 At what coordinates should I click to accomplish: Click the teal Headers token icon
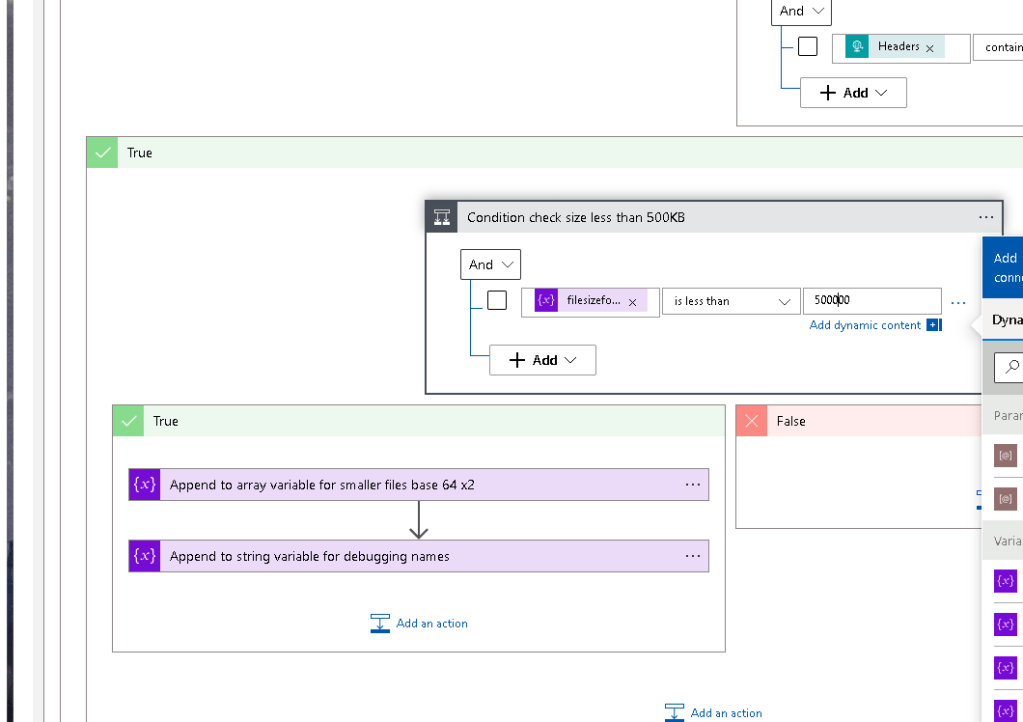pos(857,46)
